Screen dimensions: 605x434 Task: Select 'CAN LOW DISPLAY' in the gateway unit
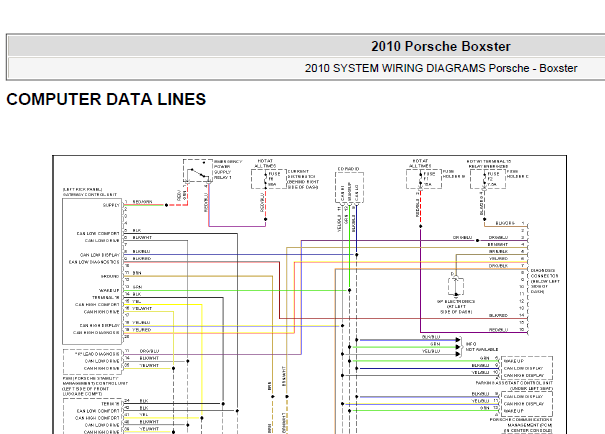(x=100, y=255)
